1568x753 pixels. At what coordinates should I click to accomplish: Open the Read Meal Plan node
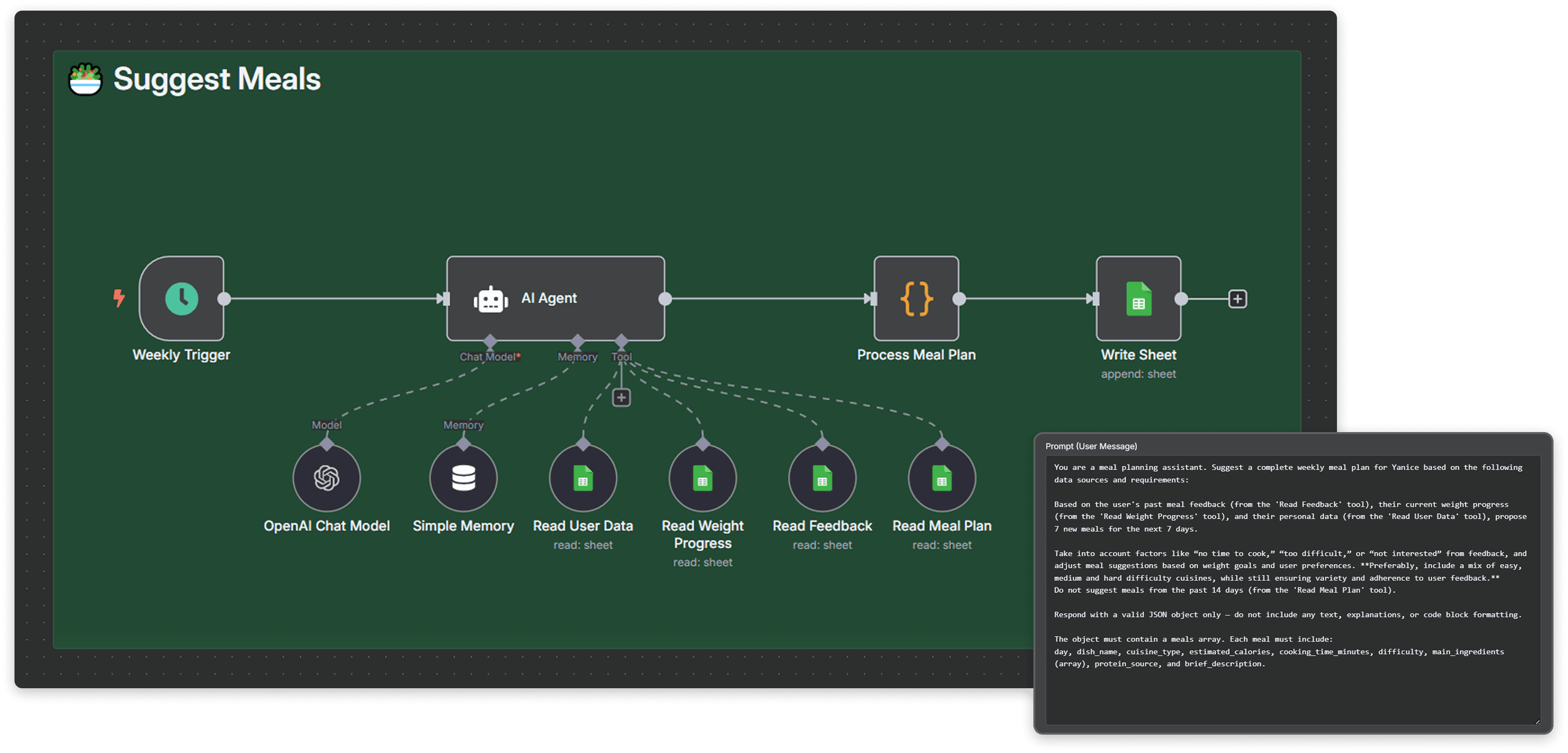click(942, 478)
